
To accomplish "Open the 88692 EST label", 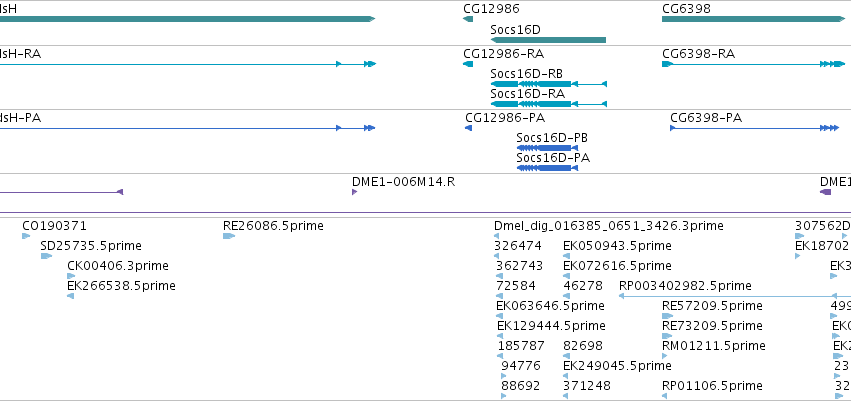I will point(520,386).
